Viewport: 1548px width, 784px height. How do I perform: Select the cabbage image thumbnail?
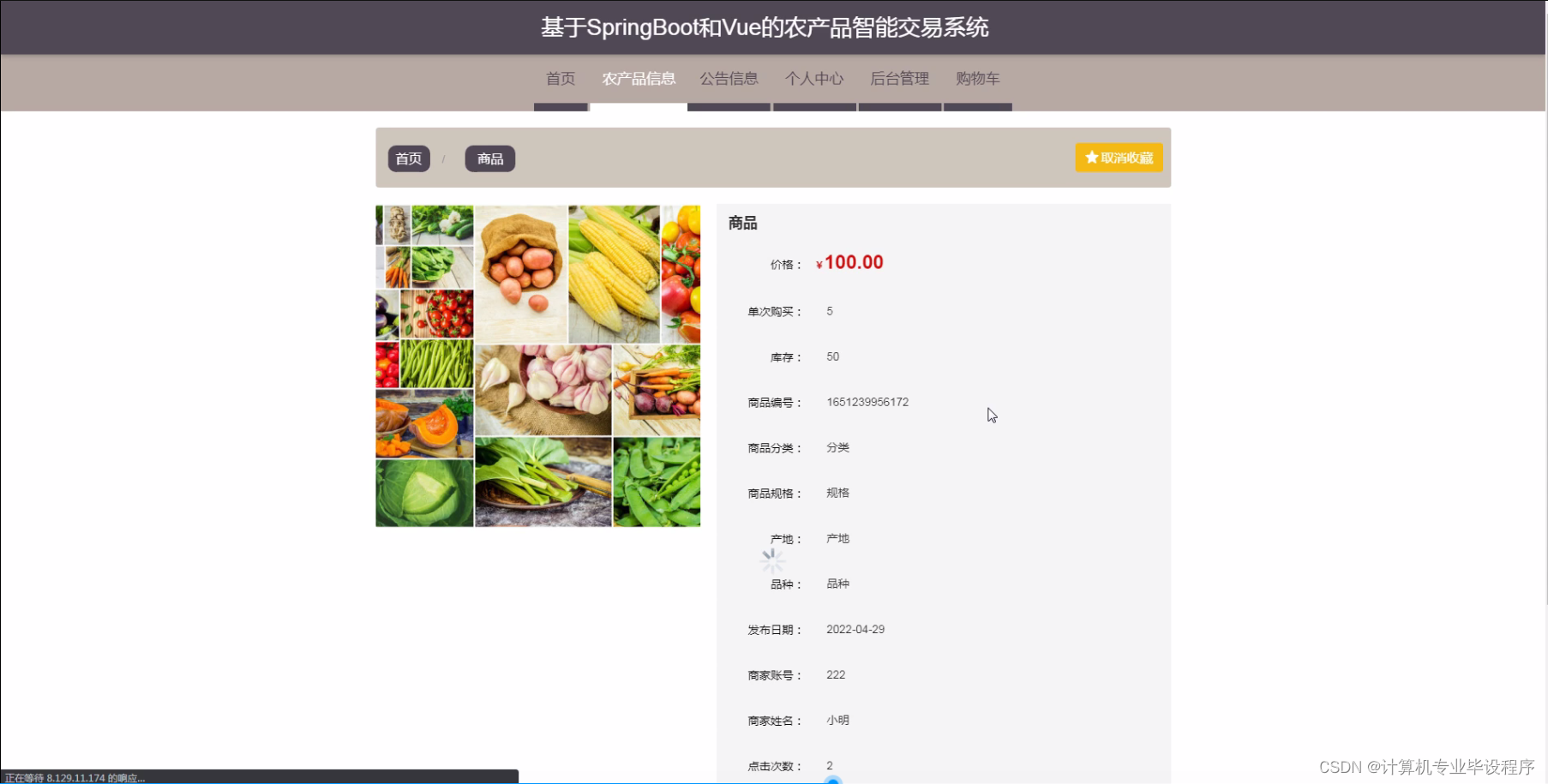point(423,493)
